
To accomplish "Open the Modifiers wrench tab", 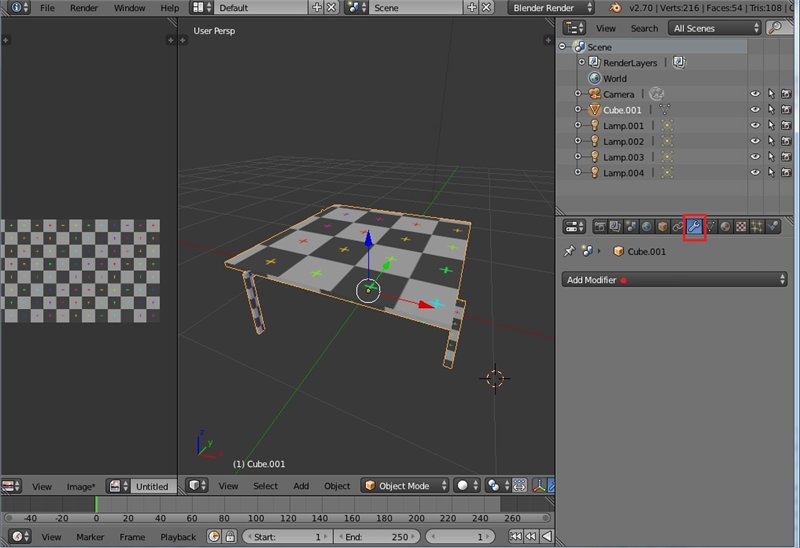I will (694, 227).
